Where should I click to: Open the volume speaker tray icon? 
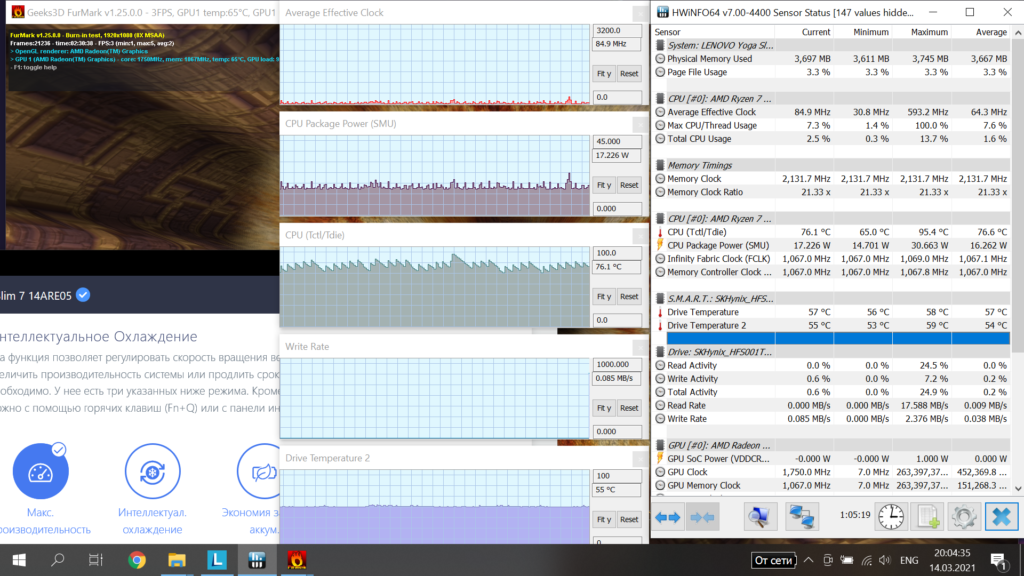885,560
